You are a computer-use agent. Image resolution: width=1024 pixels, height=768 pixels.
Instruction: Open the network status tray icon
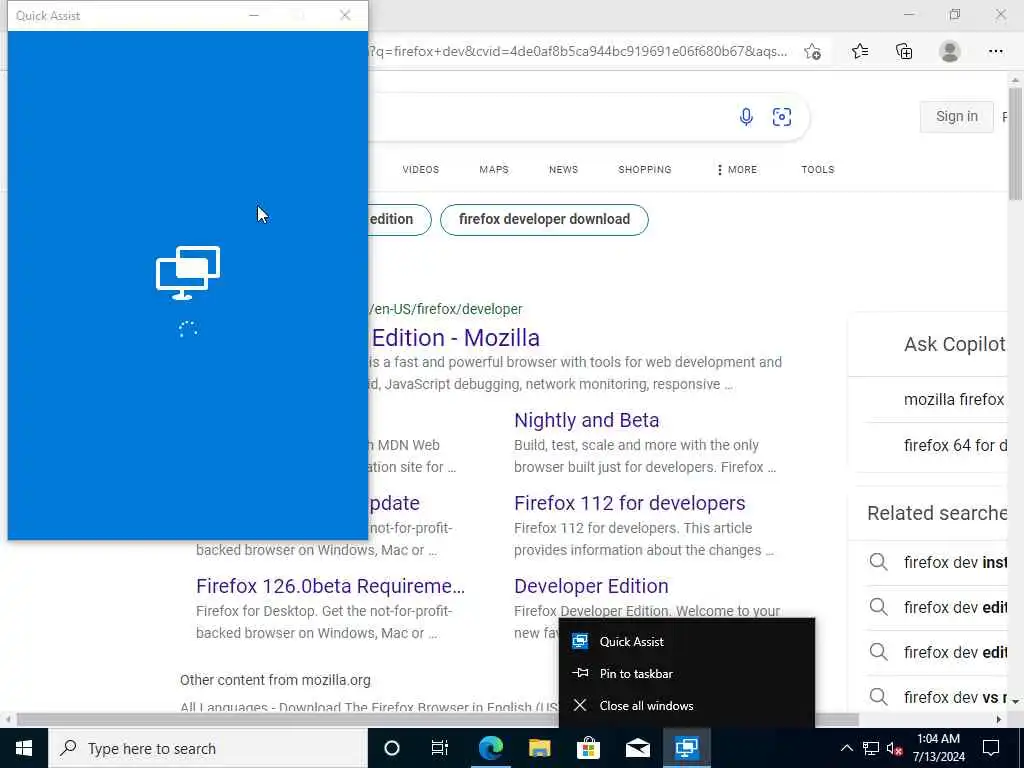pyautogui.click(x=871, y=748)
